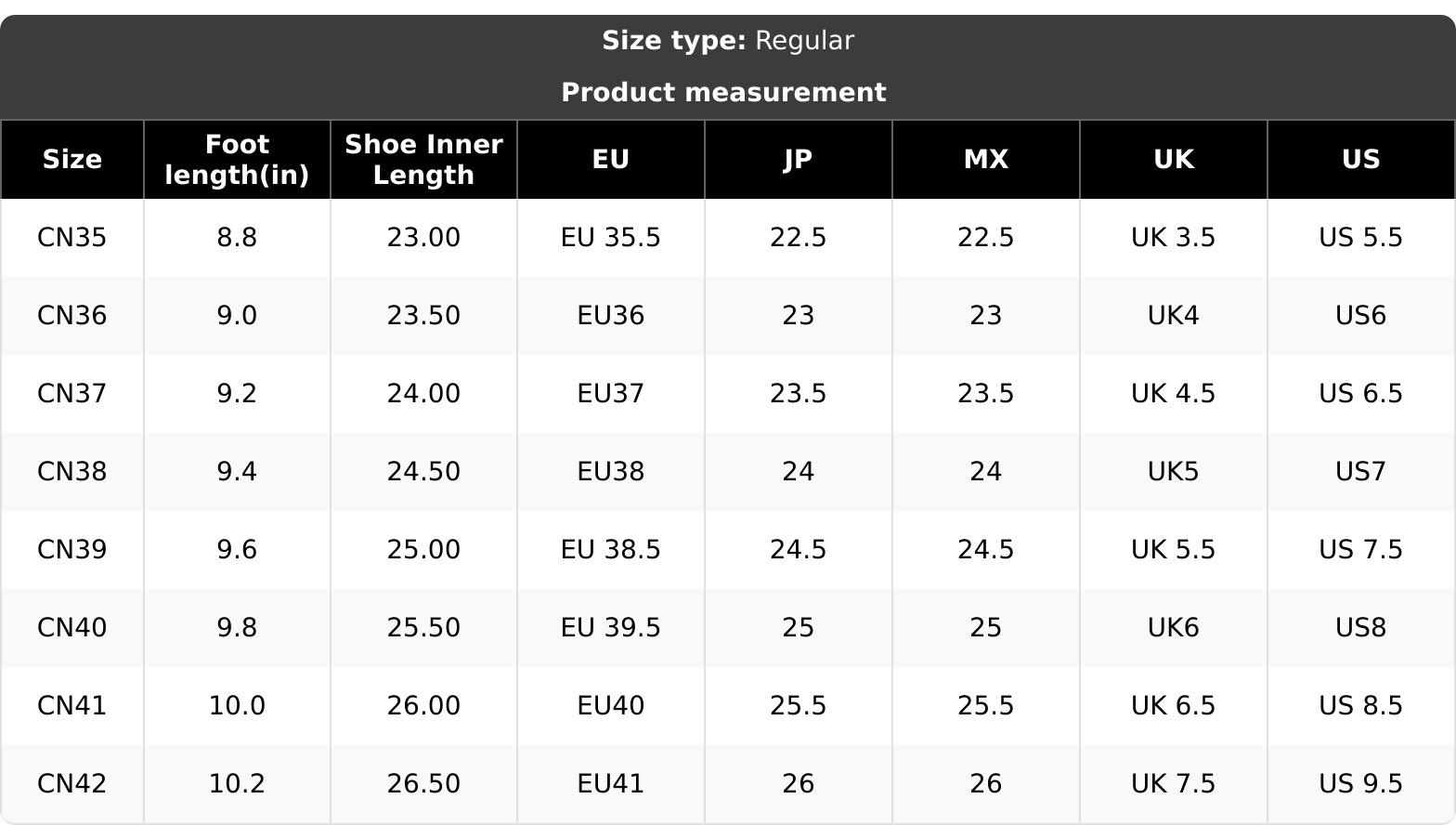Click the JP column header

[x=799, y=160]
